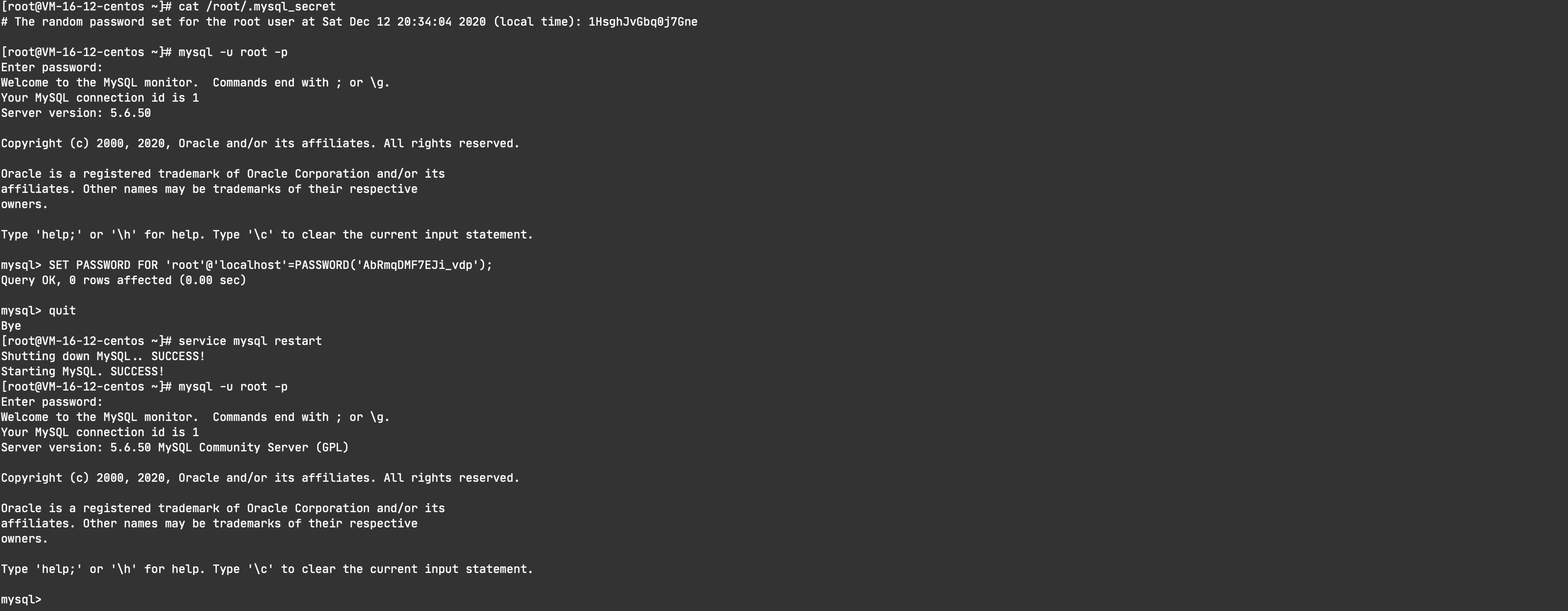Viewport: 1568px width, 611px height.
Task: Click the first 'mysql -u root -p' command
Action: 232,52
